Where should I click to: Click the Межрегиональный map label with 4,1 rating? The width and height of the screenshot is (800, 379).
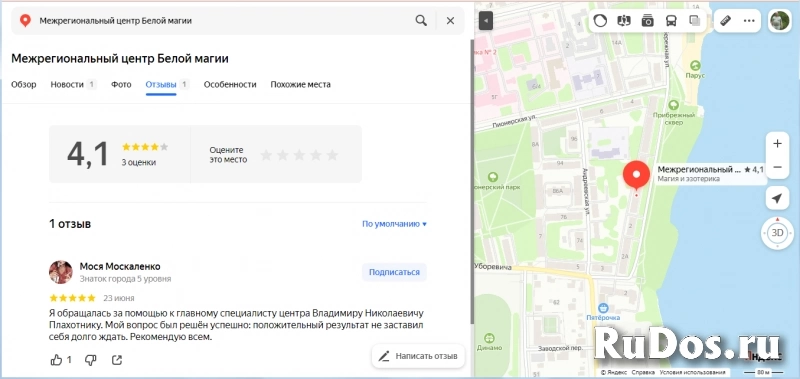click(710, 173)
